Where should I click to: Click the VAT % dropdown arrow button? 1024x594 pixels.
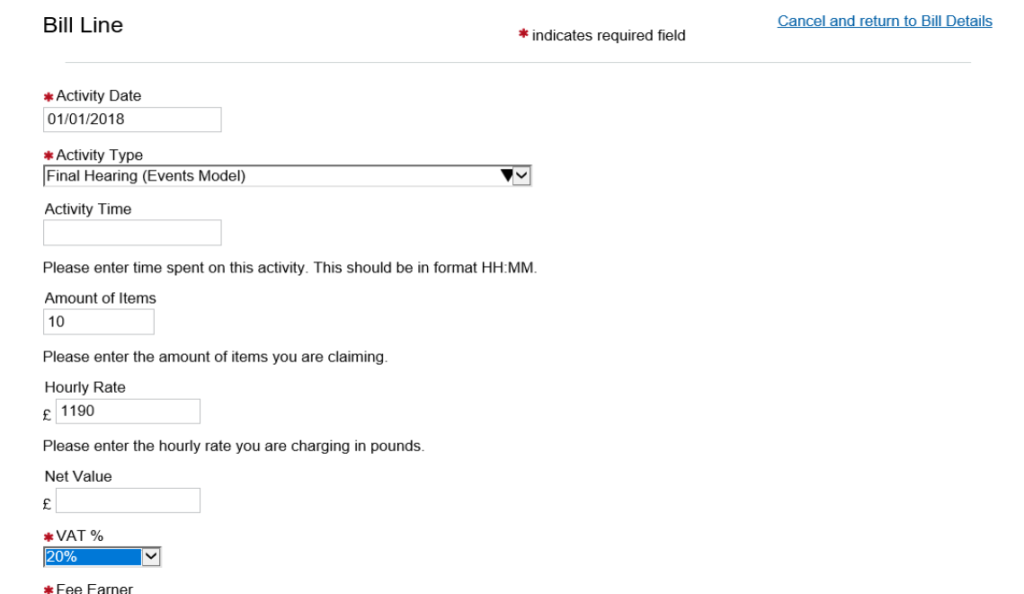tap(151, 557)
